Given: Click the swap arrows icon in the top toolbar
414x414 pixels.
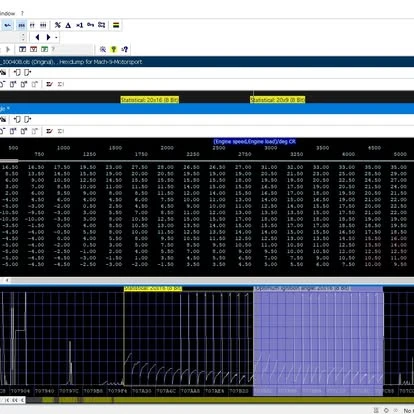Looking at the screenshot, I should (x=102, y=25).
